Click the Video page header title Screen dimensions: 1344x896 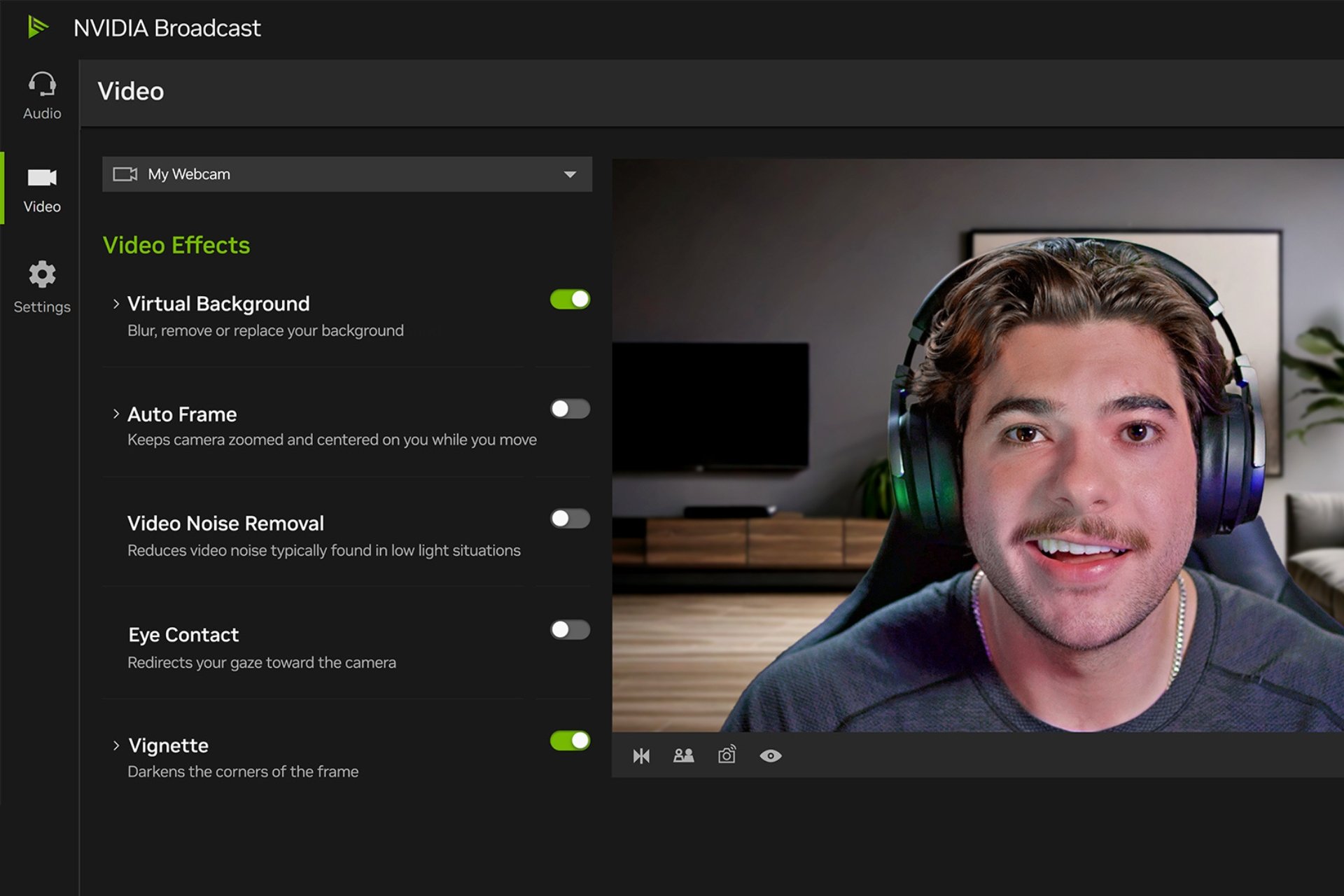pos(131,92)
